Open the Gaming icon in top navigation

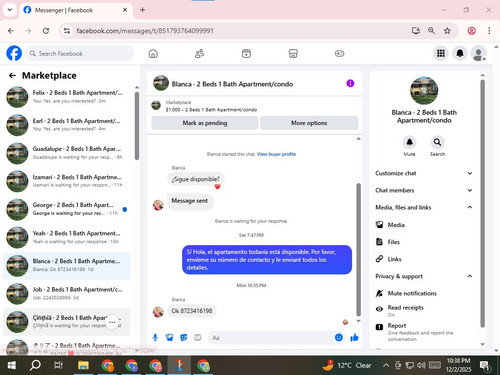pos(339,53)
